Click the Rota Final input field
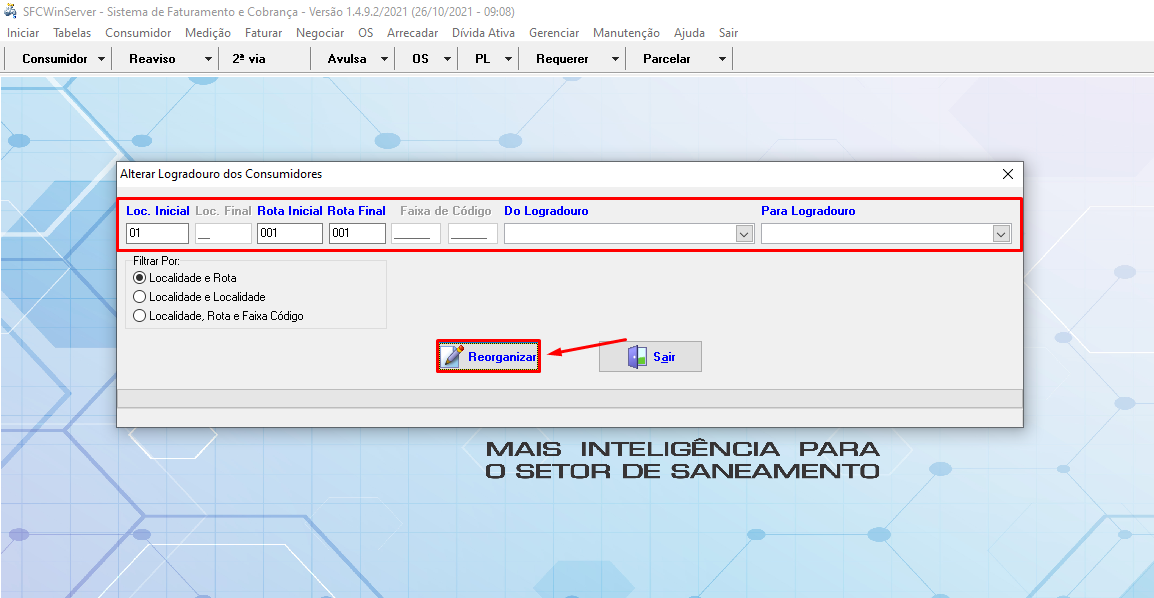Image resolution: width=1154 pixels, height=598 pixels. coord(357,234)
